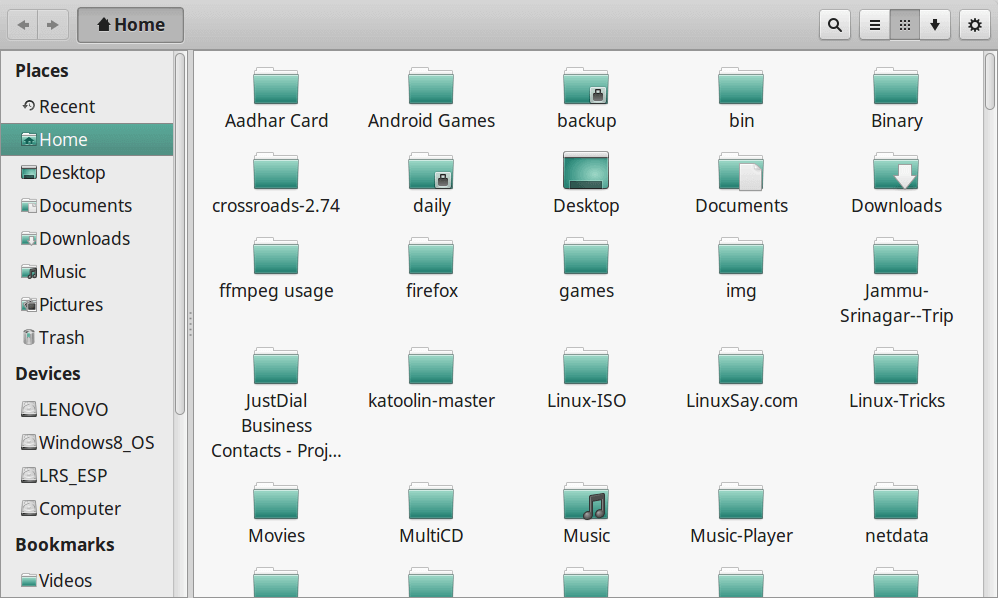
Task: Open Desktop from the sidebar
Action: tap(87, 172)
